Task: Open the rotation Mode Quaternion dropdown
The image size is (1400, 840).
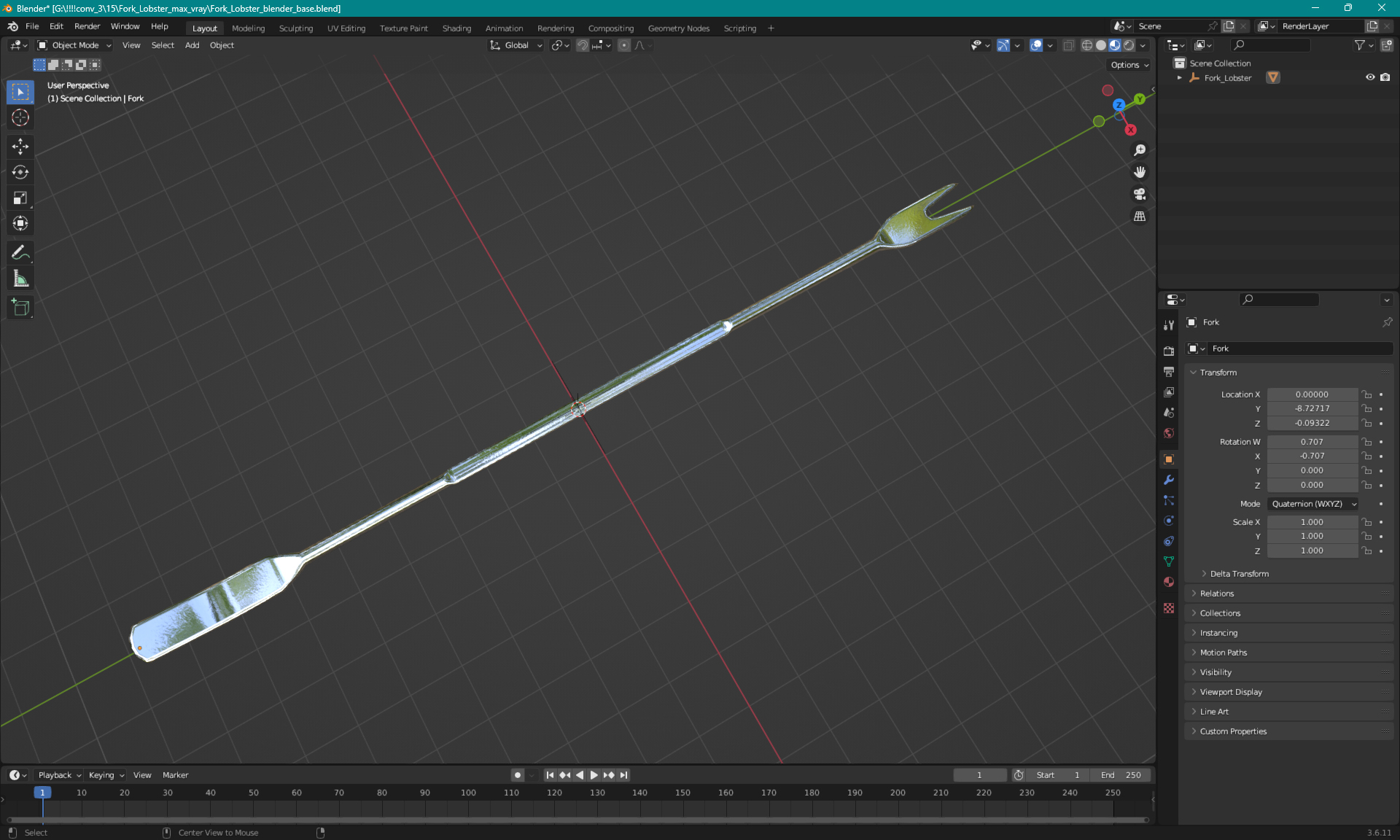Action: pyautogui.click(x=1313, y=504)
